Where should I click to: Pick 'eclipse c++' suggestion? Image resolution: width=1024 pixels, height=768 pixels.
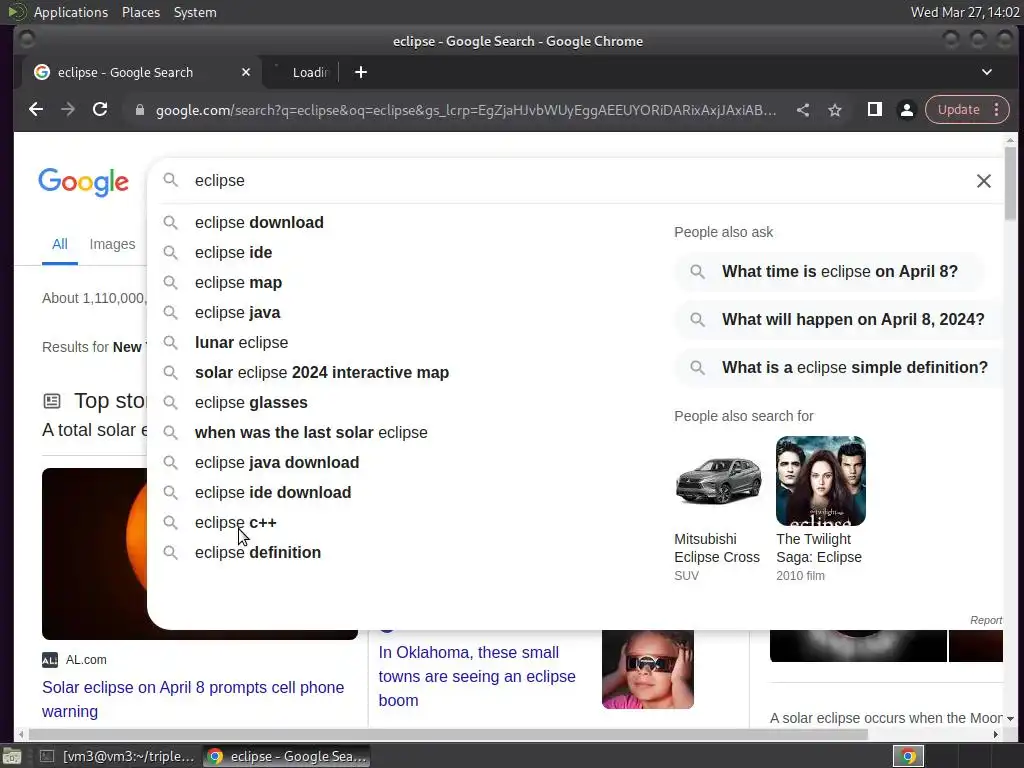click(x=235, y=523)
